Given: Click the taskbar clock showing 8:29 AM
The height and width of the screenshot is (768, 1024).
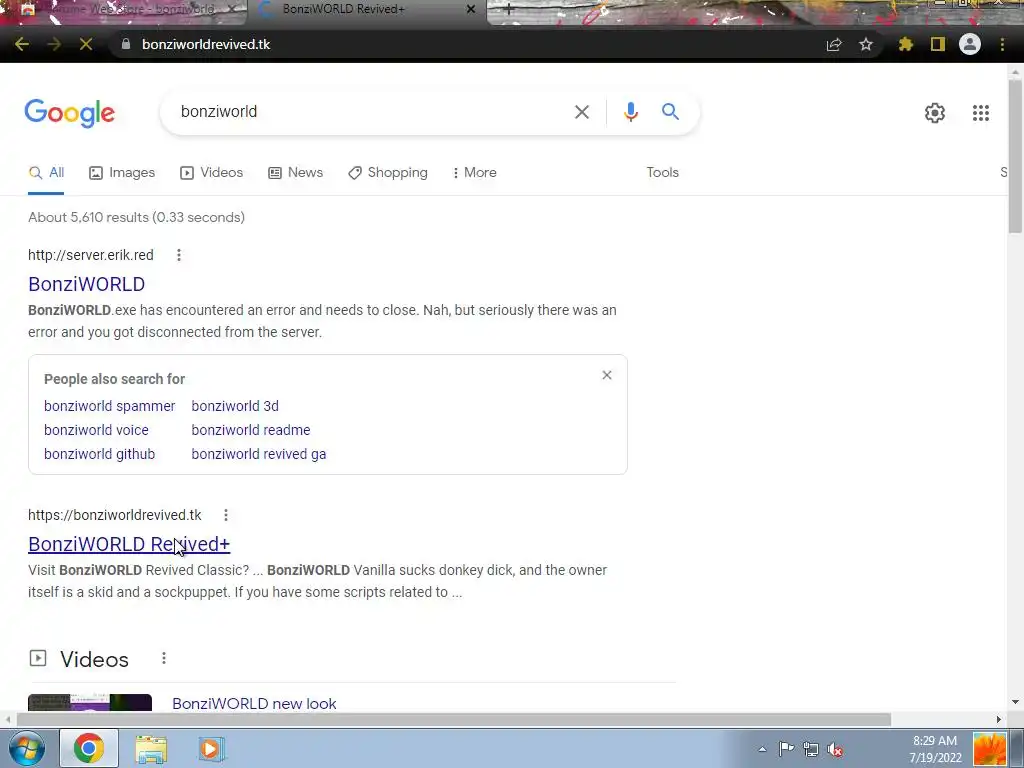Looking at the screenshot, I should (x=935, y=749).
